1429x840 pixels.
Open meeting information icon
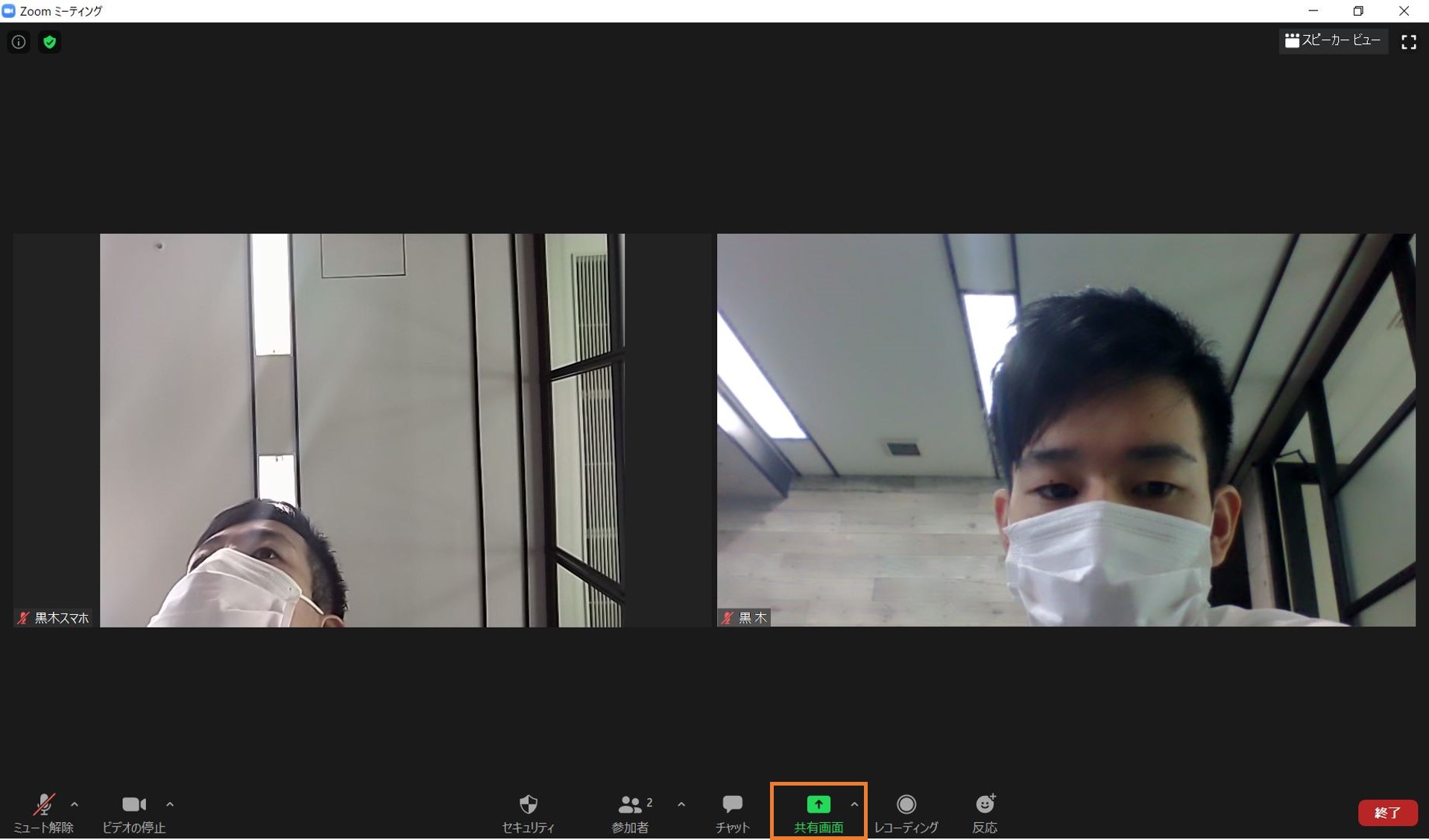pyautogui.click(x=19, y=42)
